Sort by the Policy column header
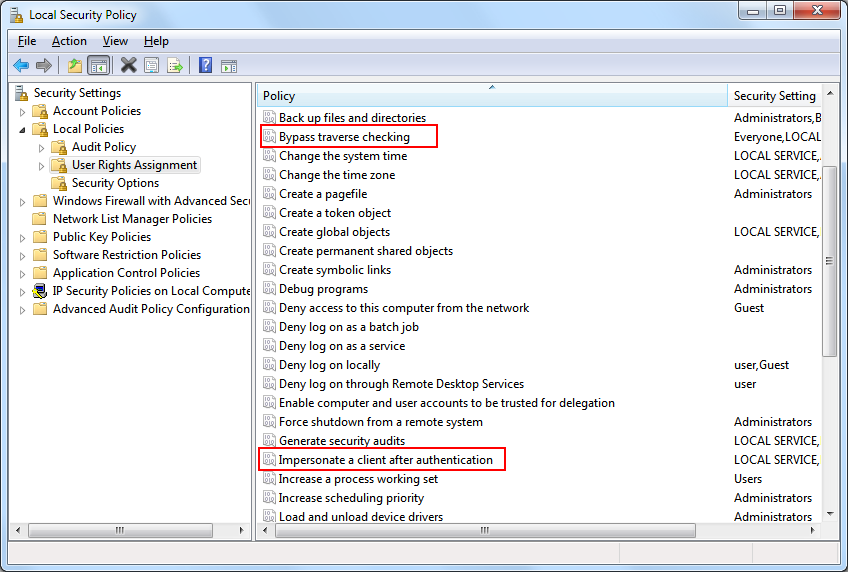848x572 pixels. click(x=492, y=96)
